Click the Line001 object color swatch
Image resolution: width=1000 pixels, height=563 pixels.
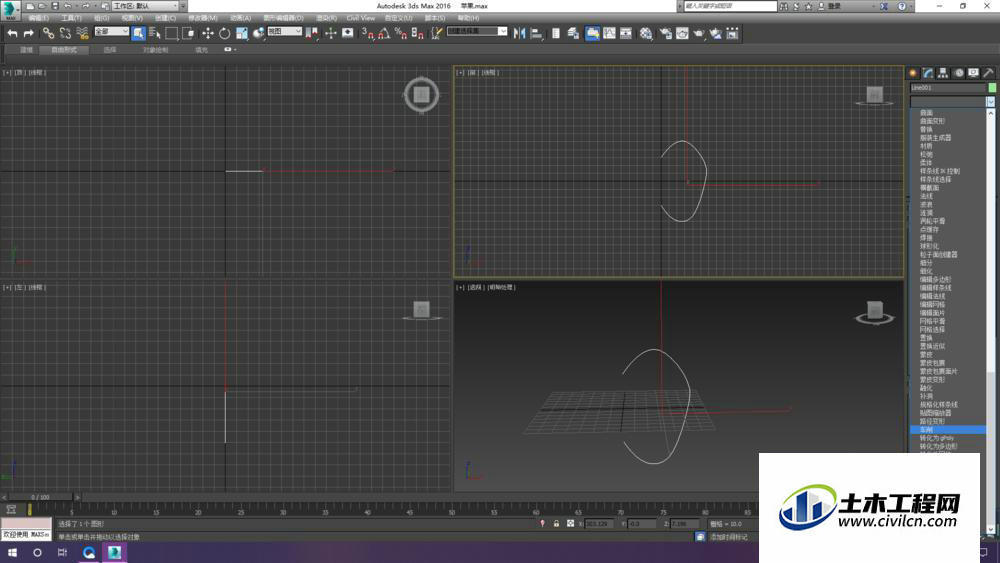(992, 87)
